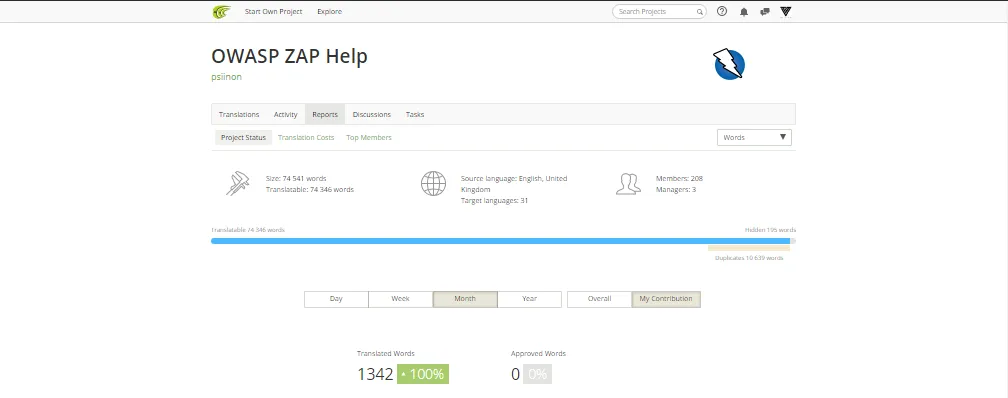
Task: Open the help question mark icon
Action: point(722,12)
